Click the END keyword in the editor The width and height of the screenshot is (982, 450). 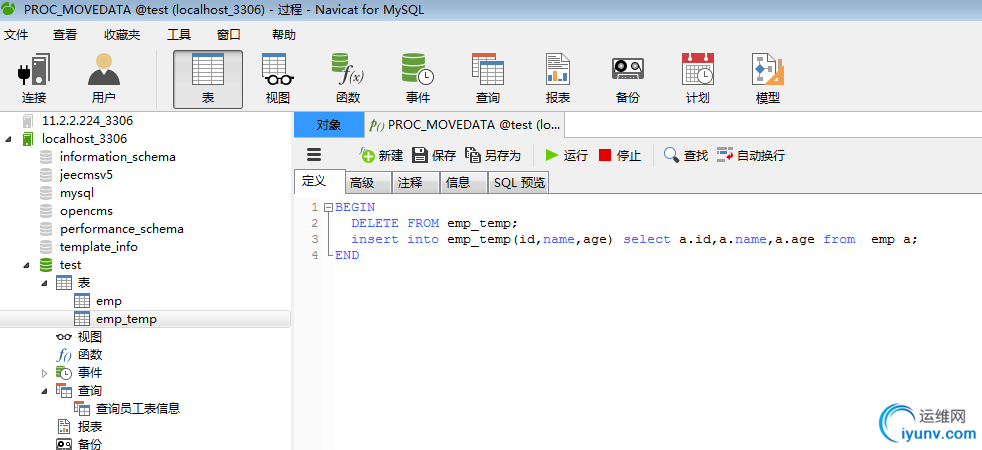coord(347,255)
